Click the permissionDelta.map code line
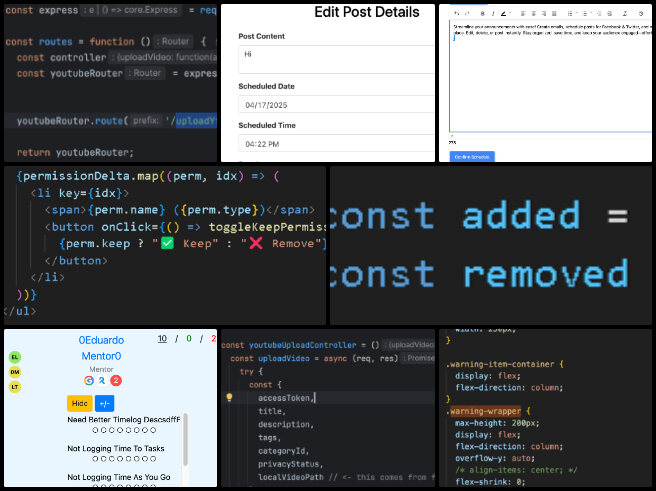Screen dimensions: 656x491 148,176
